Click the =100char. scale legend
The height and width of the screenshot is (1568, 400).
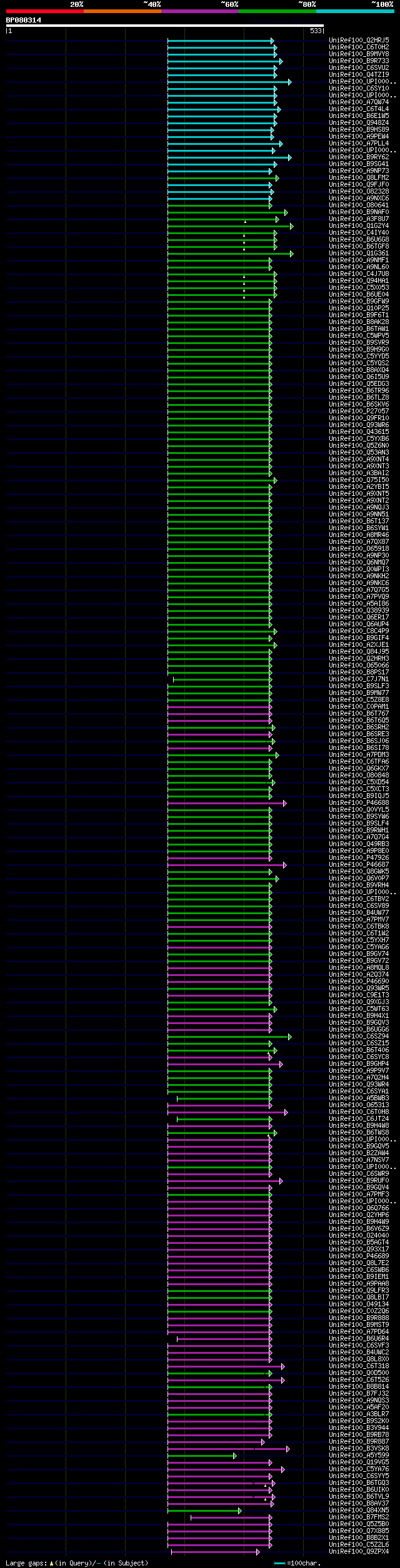(x=297, y=1563)
